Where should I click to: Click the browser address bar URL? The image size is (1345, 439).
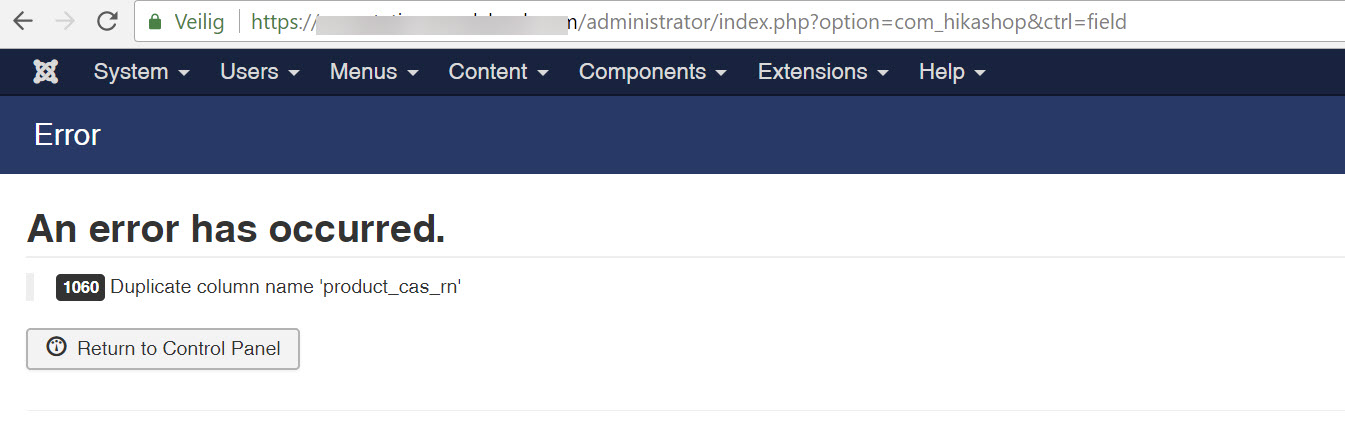click(688, 21)
